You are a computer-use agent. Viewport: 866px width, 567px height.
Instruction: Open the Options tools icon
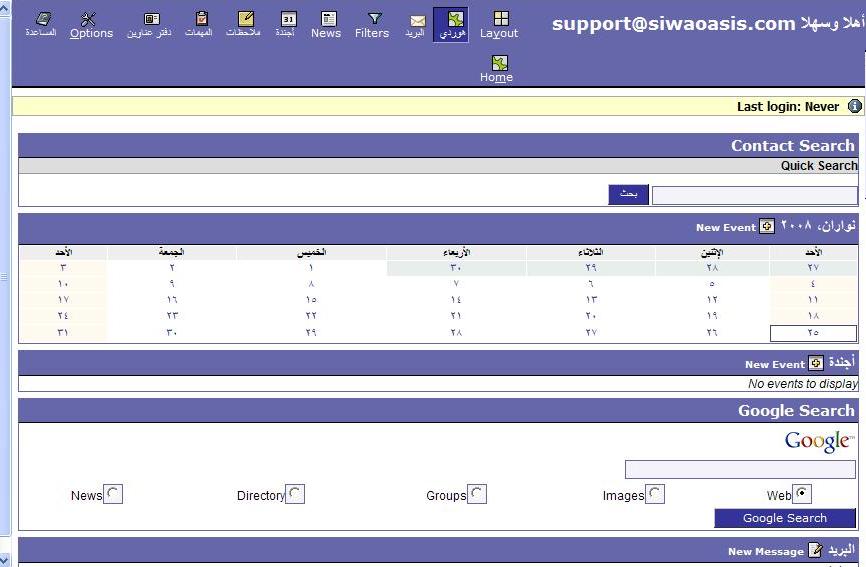[91, 20]
